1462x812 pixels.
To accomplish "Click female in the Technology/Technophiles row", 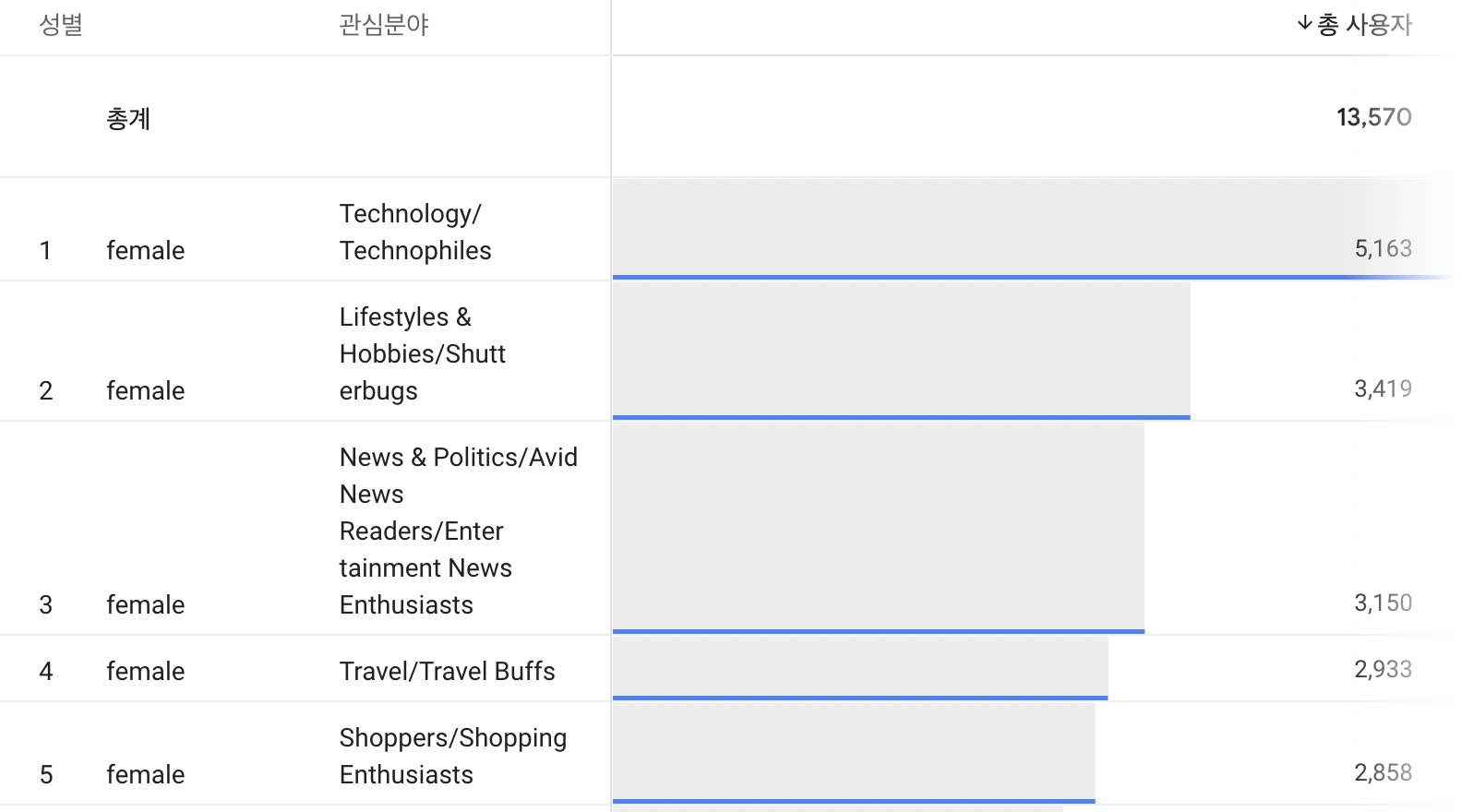I will [145, 250].
